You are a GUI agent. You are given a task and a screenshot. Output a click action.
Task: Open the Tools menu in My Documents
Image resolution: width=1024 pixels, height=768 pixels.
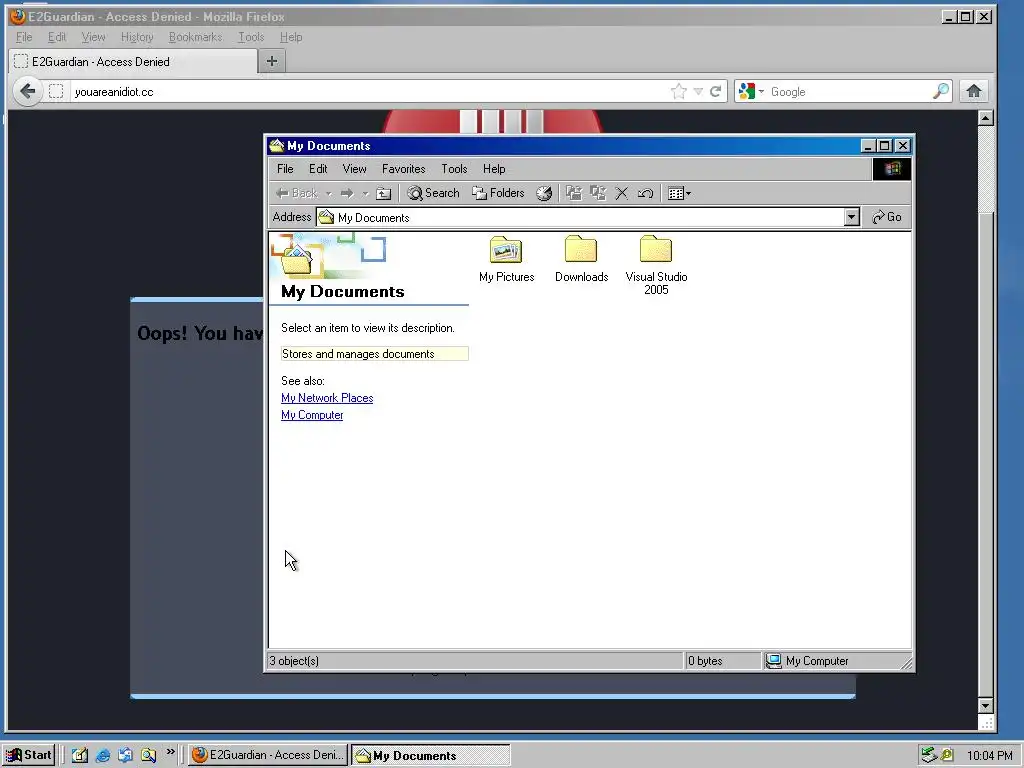click(x=454, y=169)
